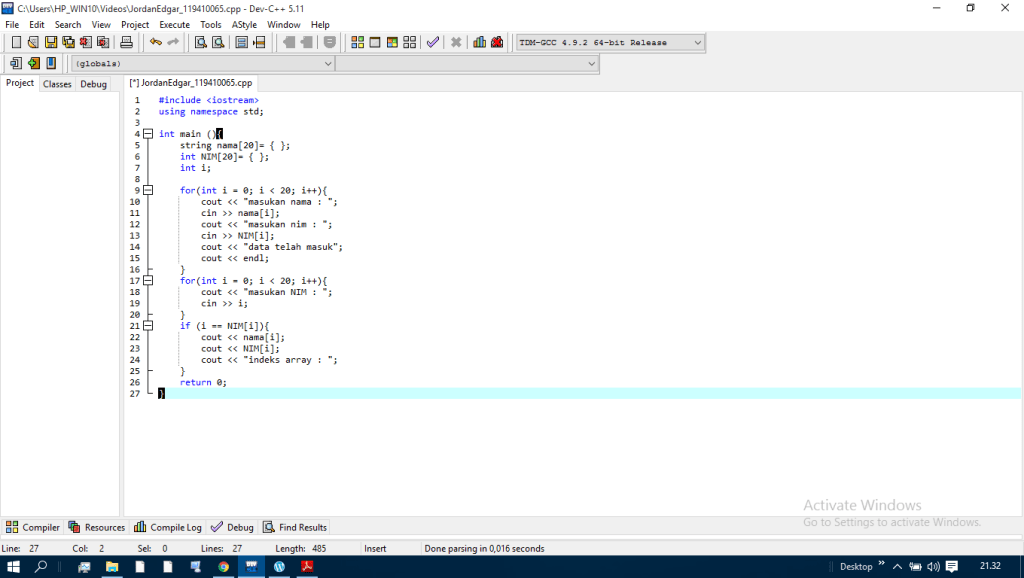Collapse the first for loop fold on line 9
Viewport: 1024px width, 578px height.
(148, 190)
